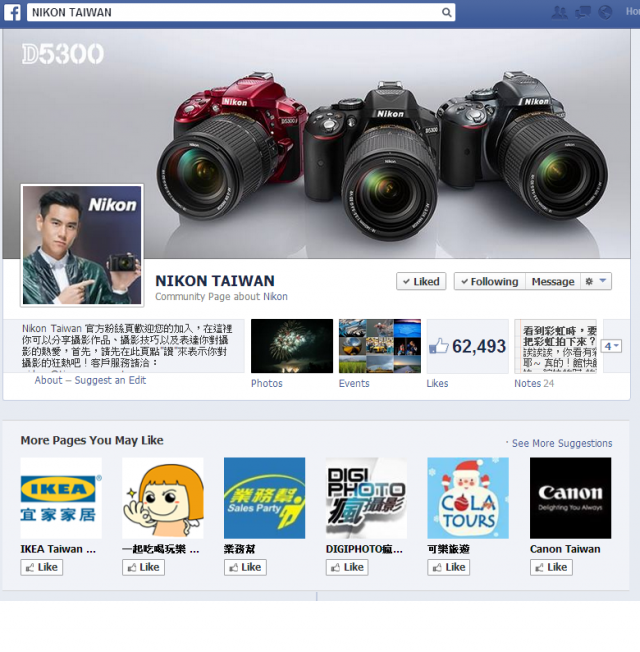Open the About link
Image resolution: width=640 pixels, height=652 pixels.
click(x=48, y=380)
